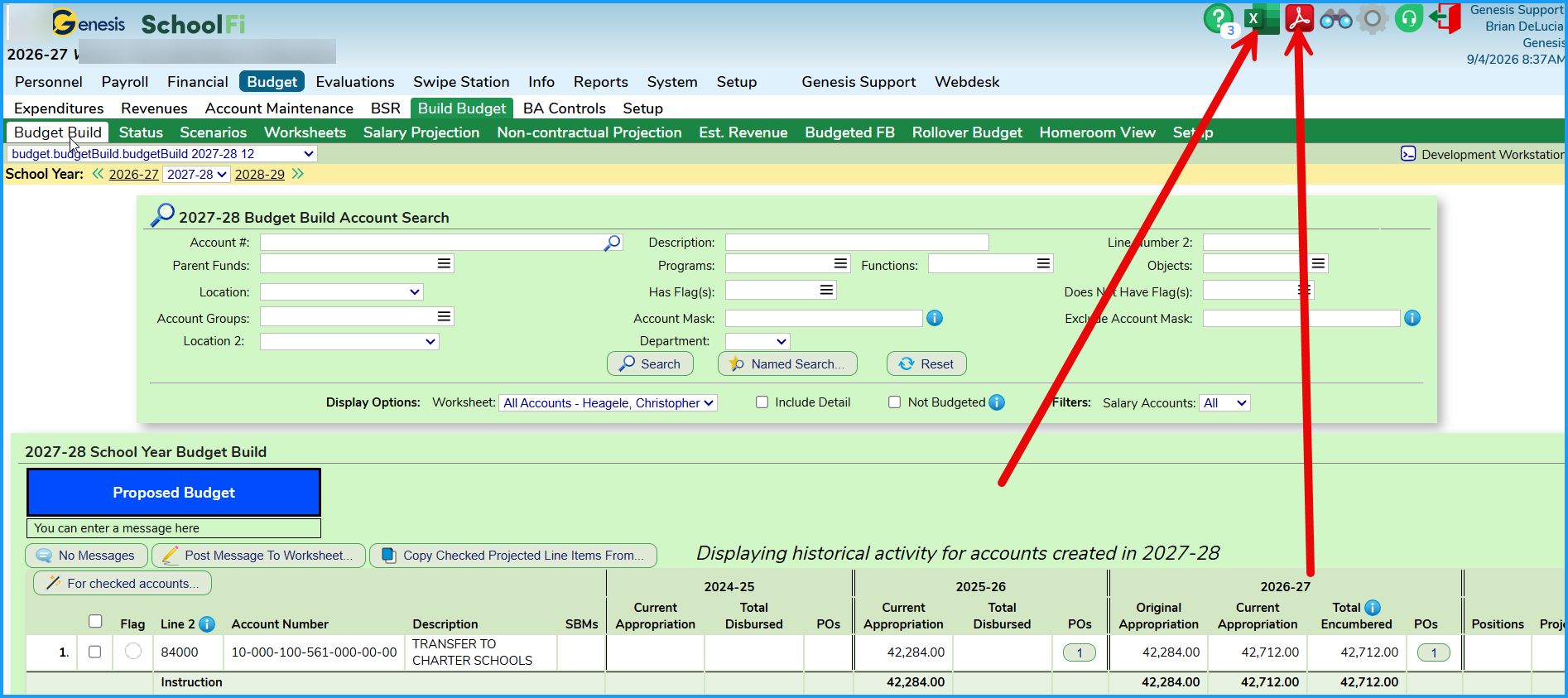Image resolution: width=1568 pixels, height=698 pixels.
Task: Open the headset support icon
Action: pyautogui.click(x=1408, y=18)
